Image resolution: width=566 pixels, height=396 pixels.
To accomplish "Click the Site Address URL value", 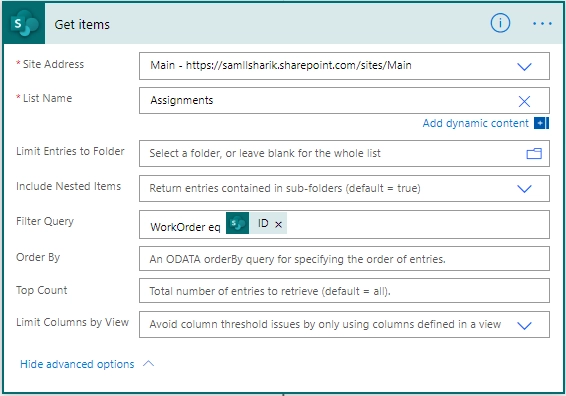I will point(281,65).
